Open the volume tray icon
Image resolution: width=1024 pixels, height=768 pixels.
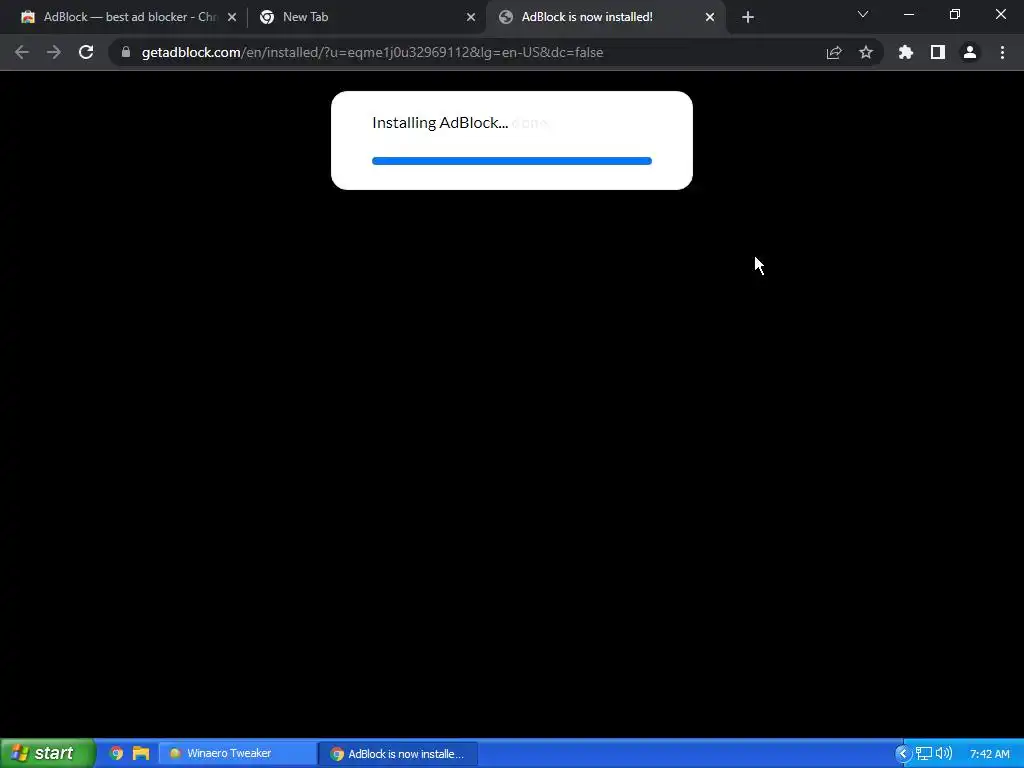(x=944, y=753)
